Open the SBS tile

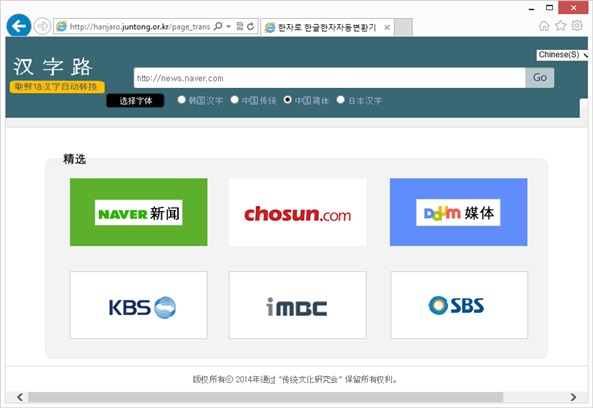coord(459,305)
